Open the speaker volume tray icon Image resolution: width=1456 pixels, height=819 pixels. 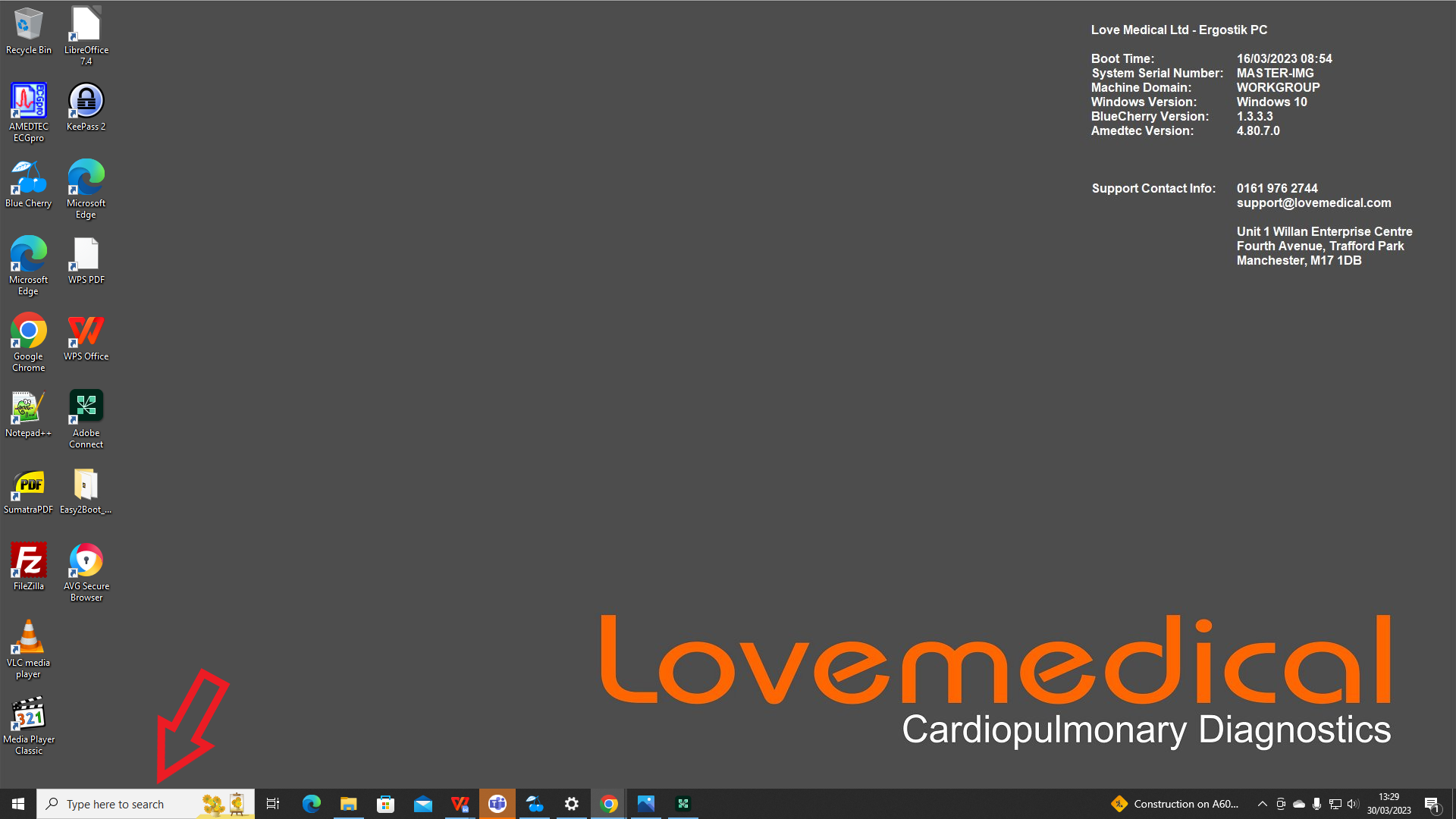[x=1353, y=804]
